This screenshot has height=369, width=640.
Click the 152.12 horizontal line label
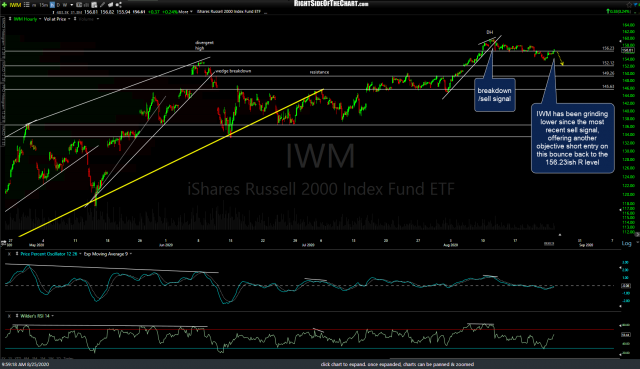click(x=608, y=63)
